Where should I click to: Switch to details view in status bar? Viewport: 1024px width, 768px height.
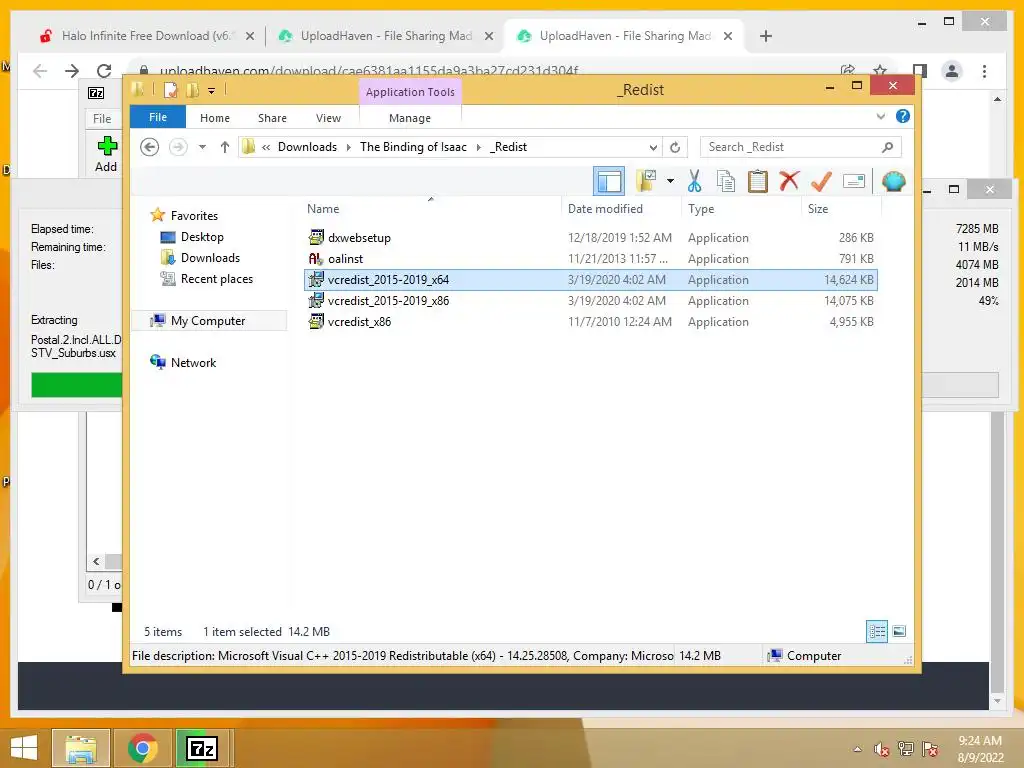tap(876, 632)
